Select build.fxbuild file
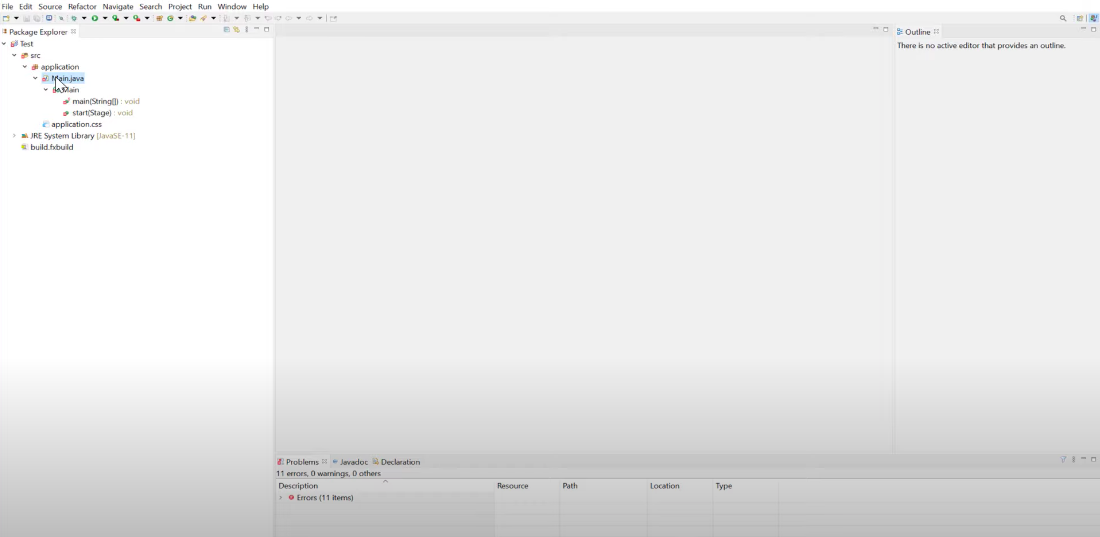The height and width of the screenshot is (537, 1100). click(52, 147)
